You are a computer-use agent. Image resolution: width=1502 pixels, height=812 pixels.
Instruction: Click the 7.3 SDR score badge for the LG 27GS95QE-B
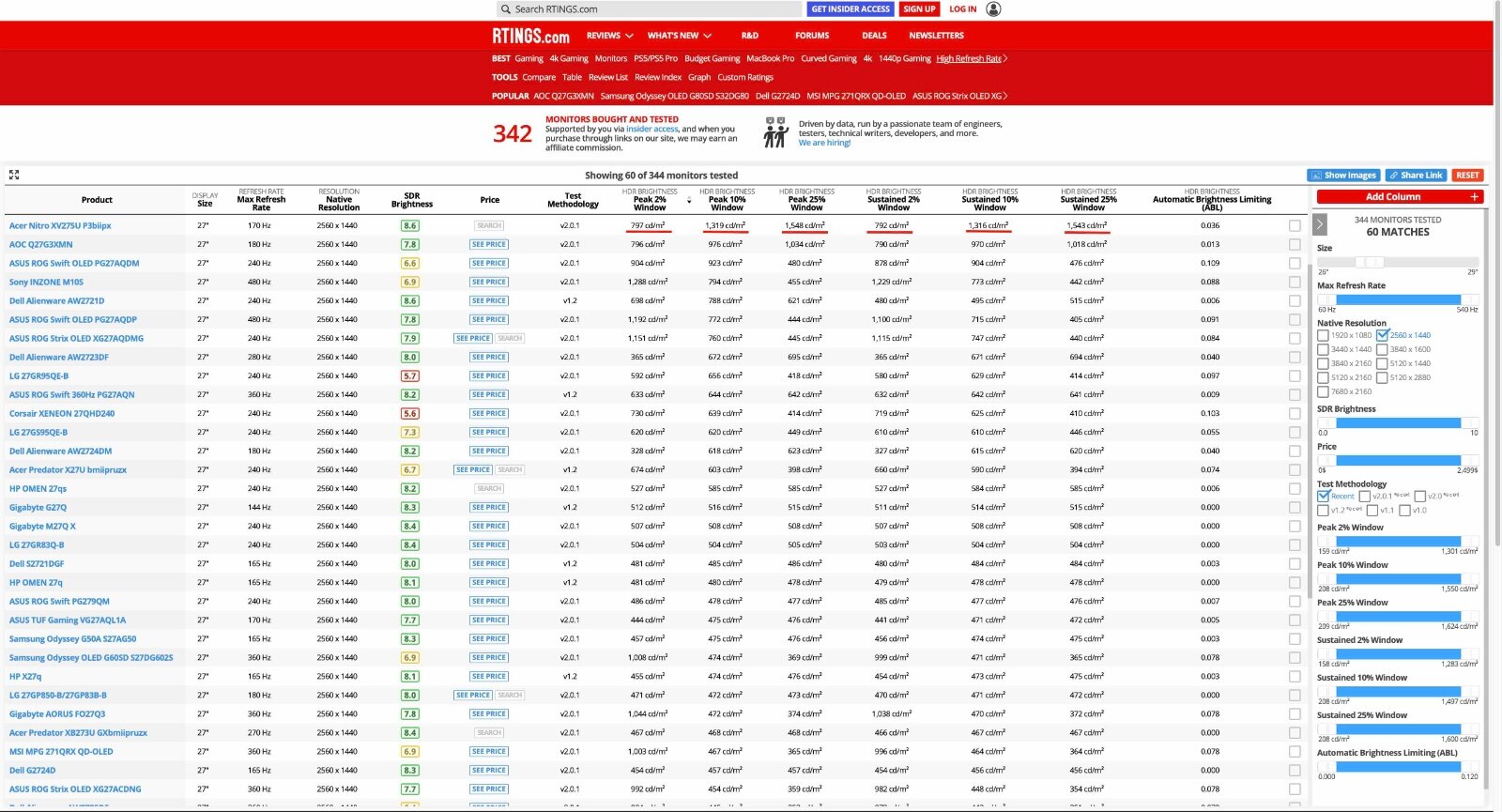pyautogui.click(x=410, y=432)
